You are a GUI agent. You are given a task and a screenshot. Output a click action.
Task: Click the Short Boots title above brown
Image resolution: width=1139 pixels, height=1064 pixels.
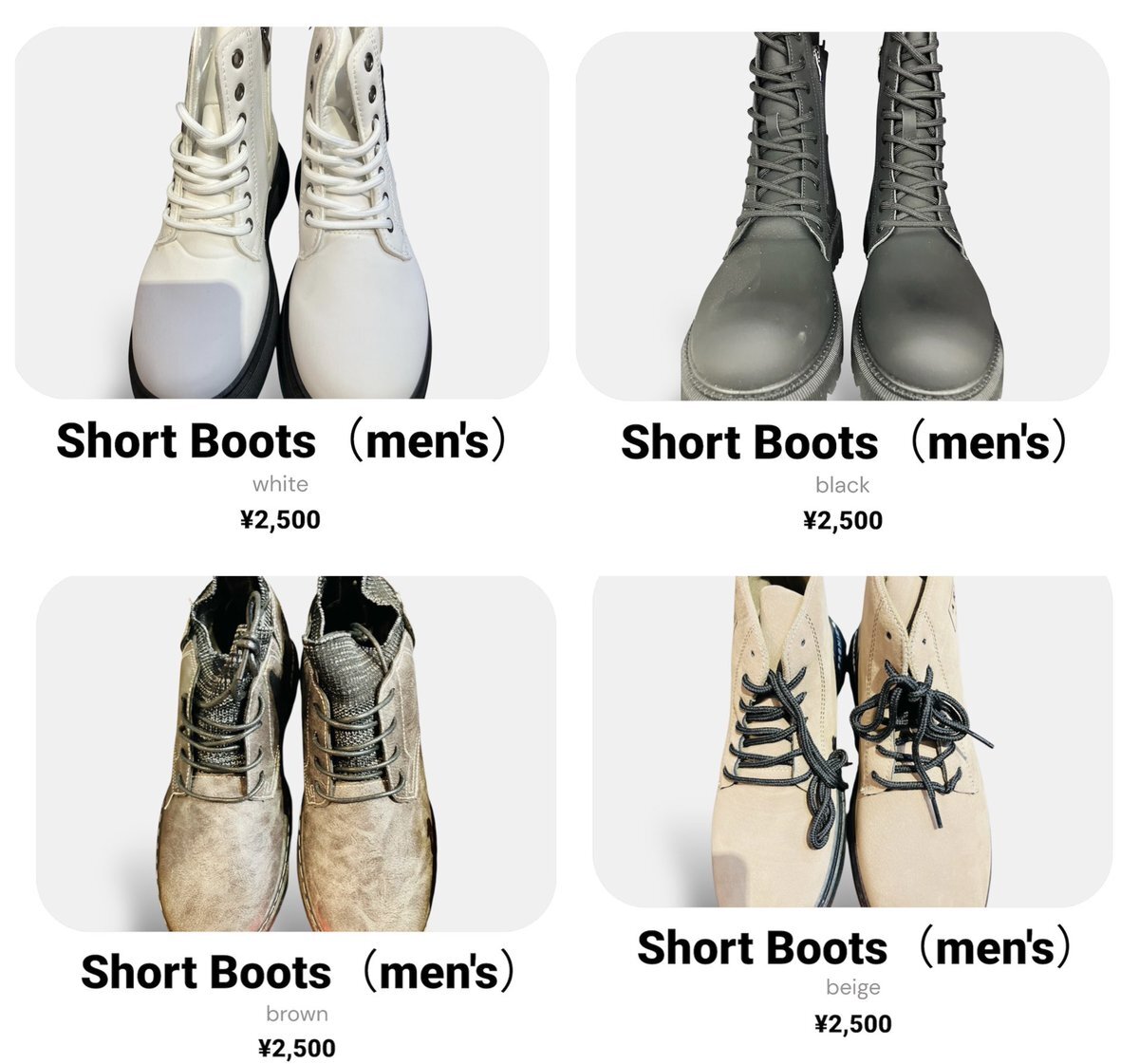click(x=298, y=972)
